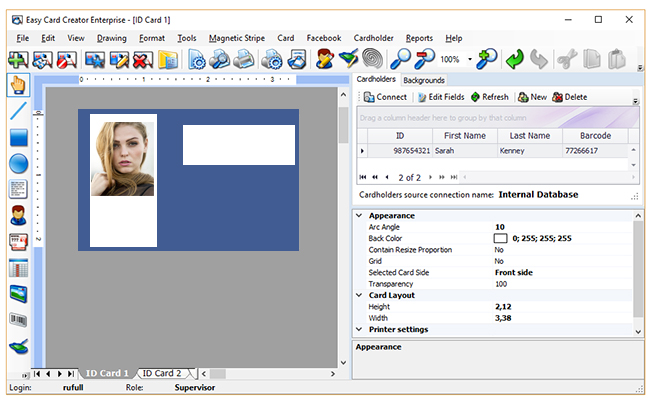Click the add new card toolbar icon
Image resolution: width=652 pixels, height=403 pixels.
click(x=18, y=59)
